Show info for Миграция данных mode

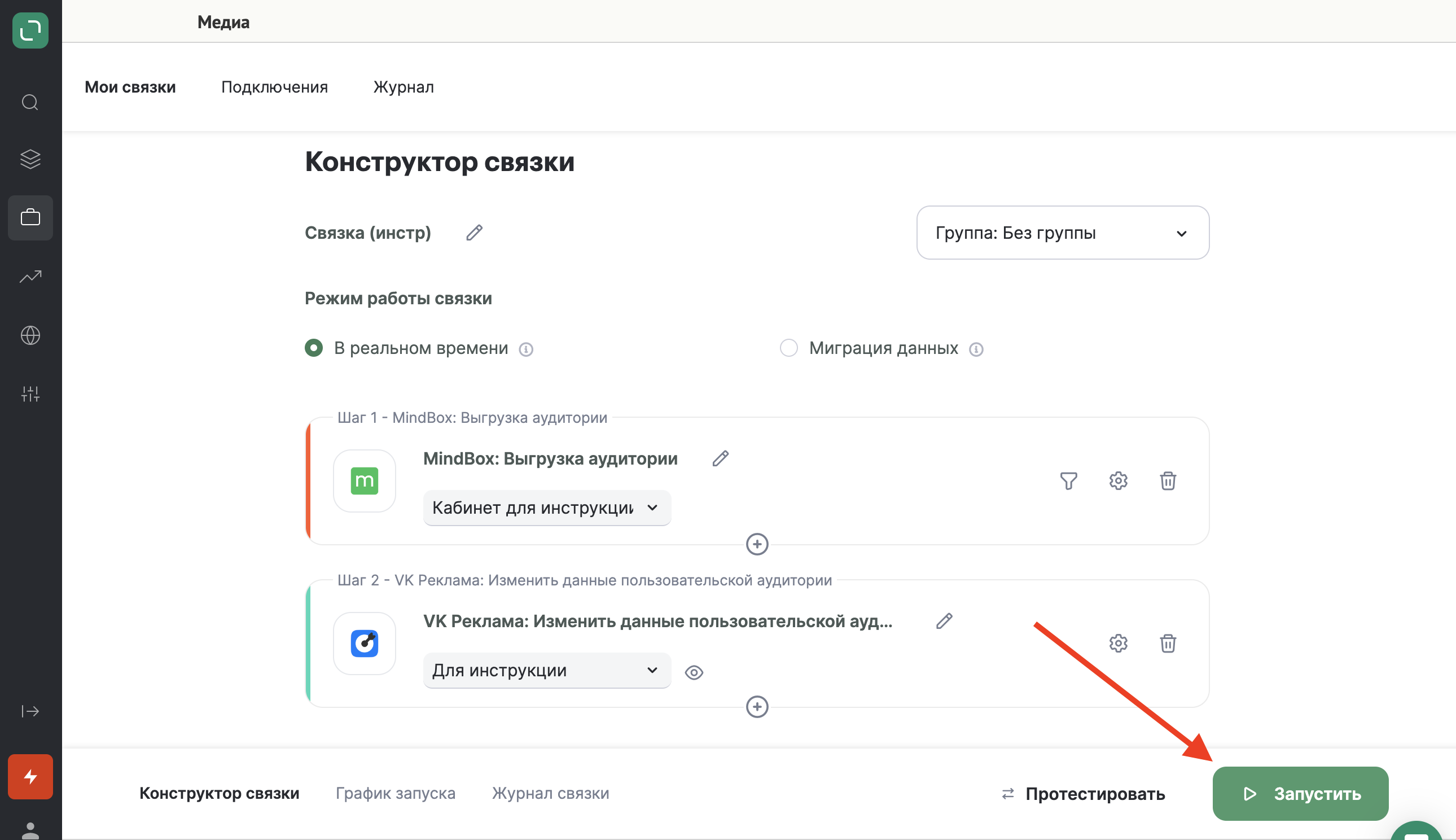(x=976, y=349)
